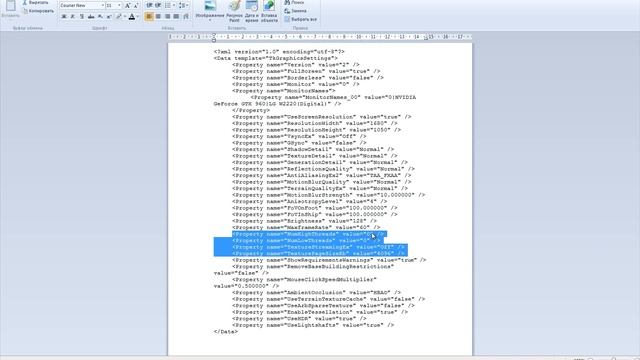Click the xml version header line
Viewport: 640px width, 360px height.
tap(279, 52)
